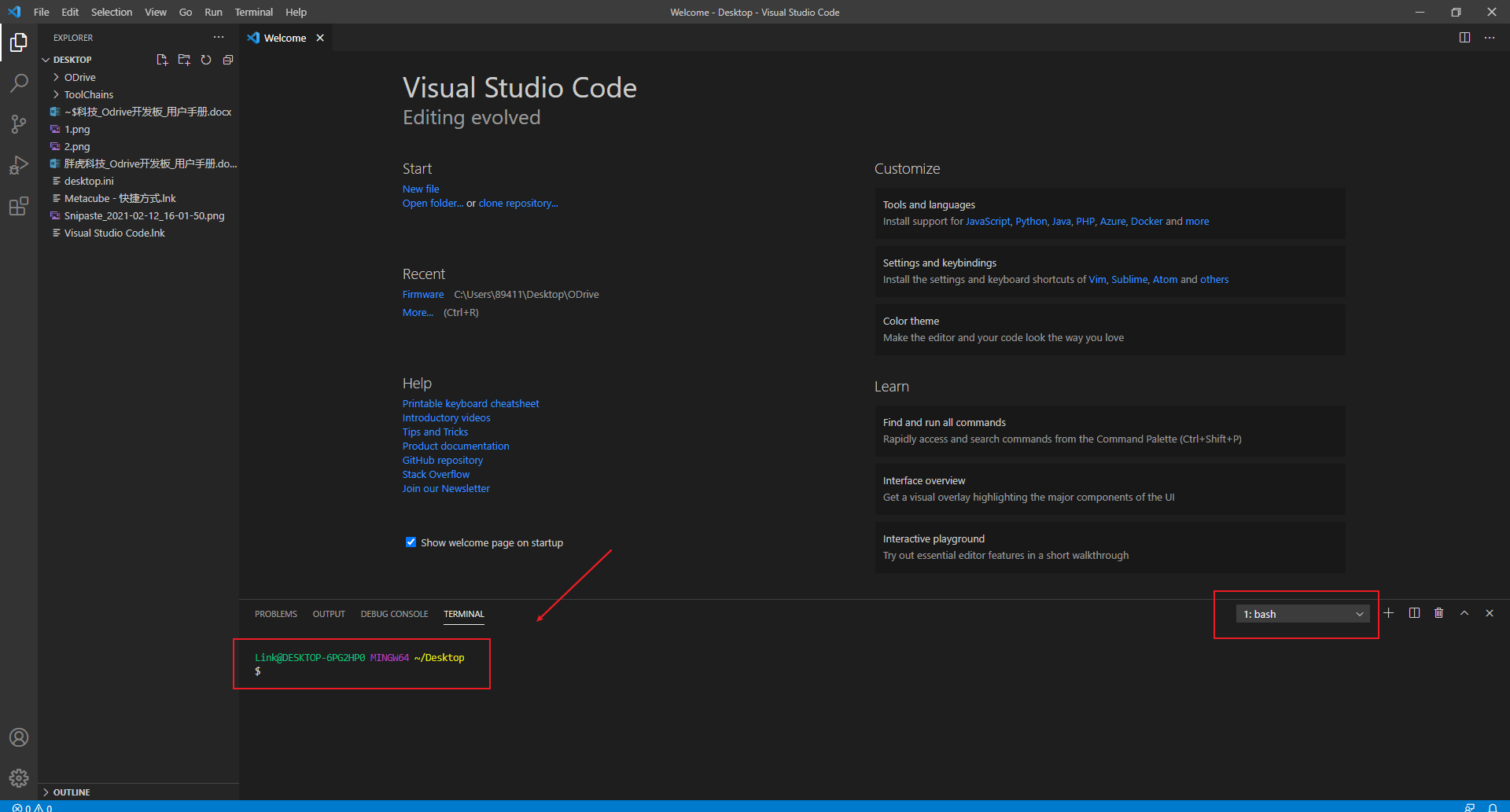Split the terminal panel
The width and height of the screenshot is (1510, 812).
pyautogui.click(x=1414, y=613)
